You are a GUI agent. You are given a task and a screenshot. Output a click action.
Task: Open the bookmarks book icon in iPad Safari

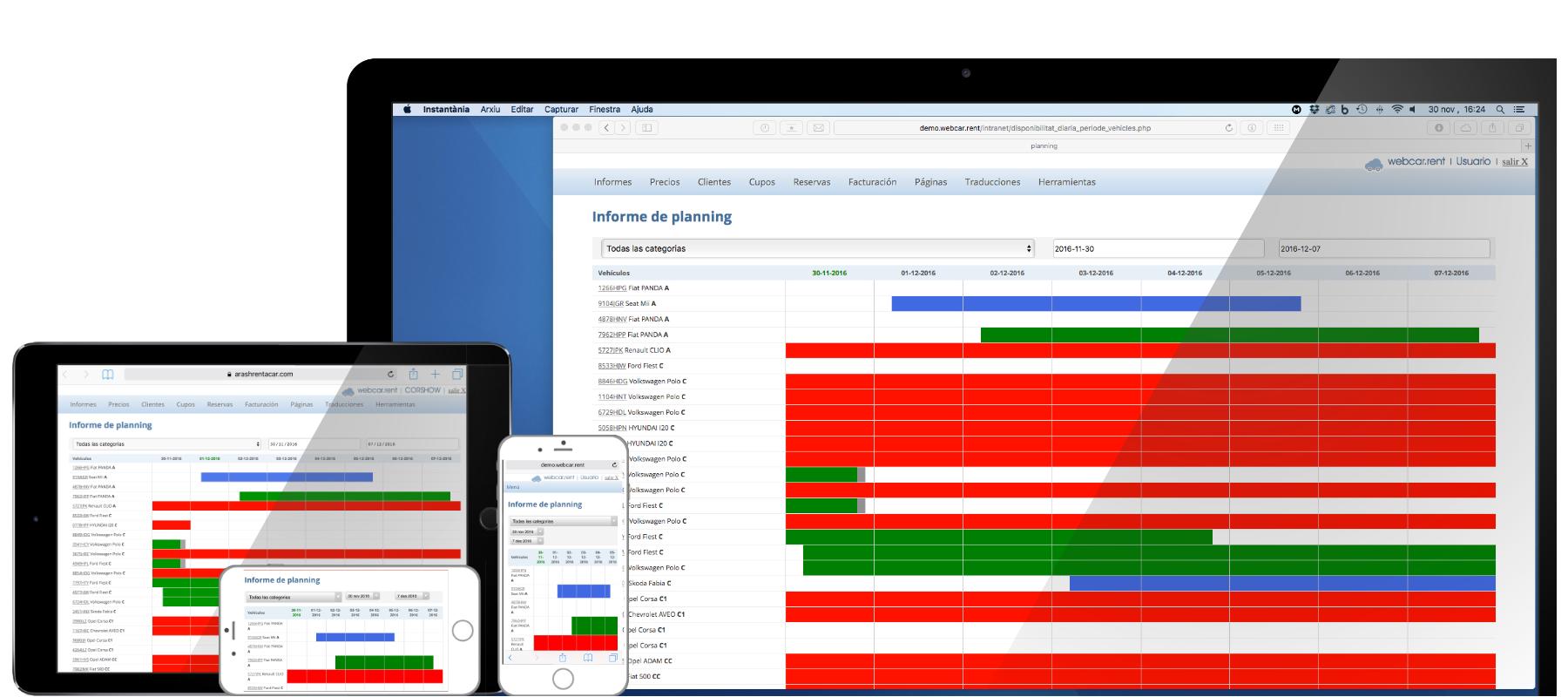[108, 375]
